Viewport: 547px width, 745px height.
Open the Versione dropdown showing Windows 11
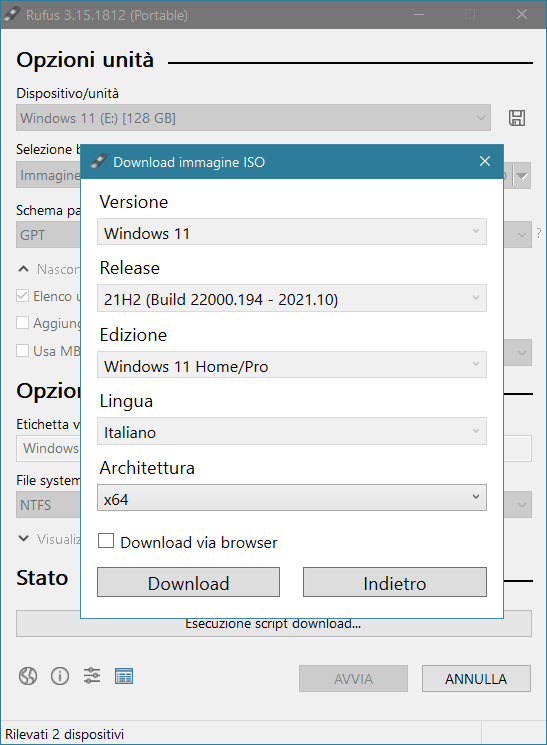pos(292,232)
